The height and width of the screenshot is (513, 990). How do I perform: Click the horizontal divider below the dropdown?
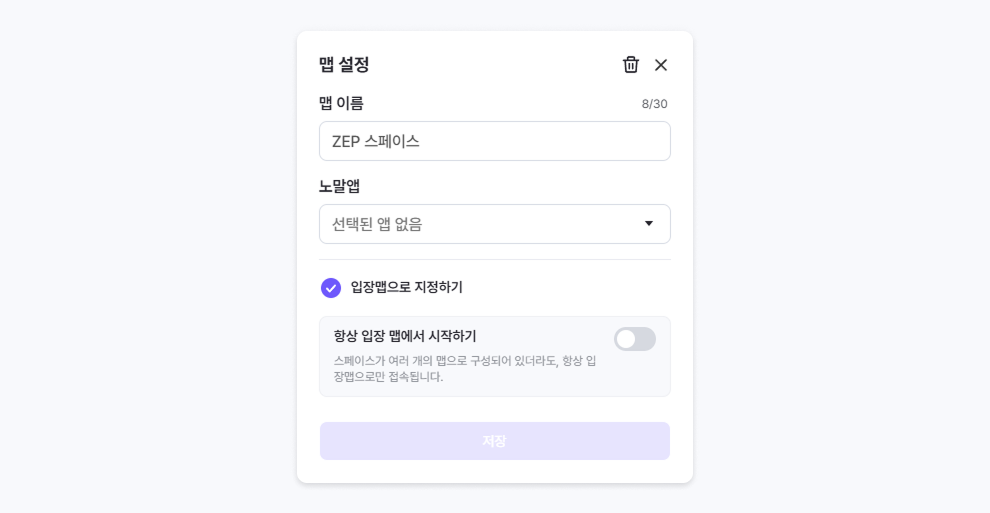pos(494,260)
